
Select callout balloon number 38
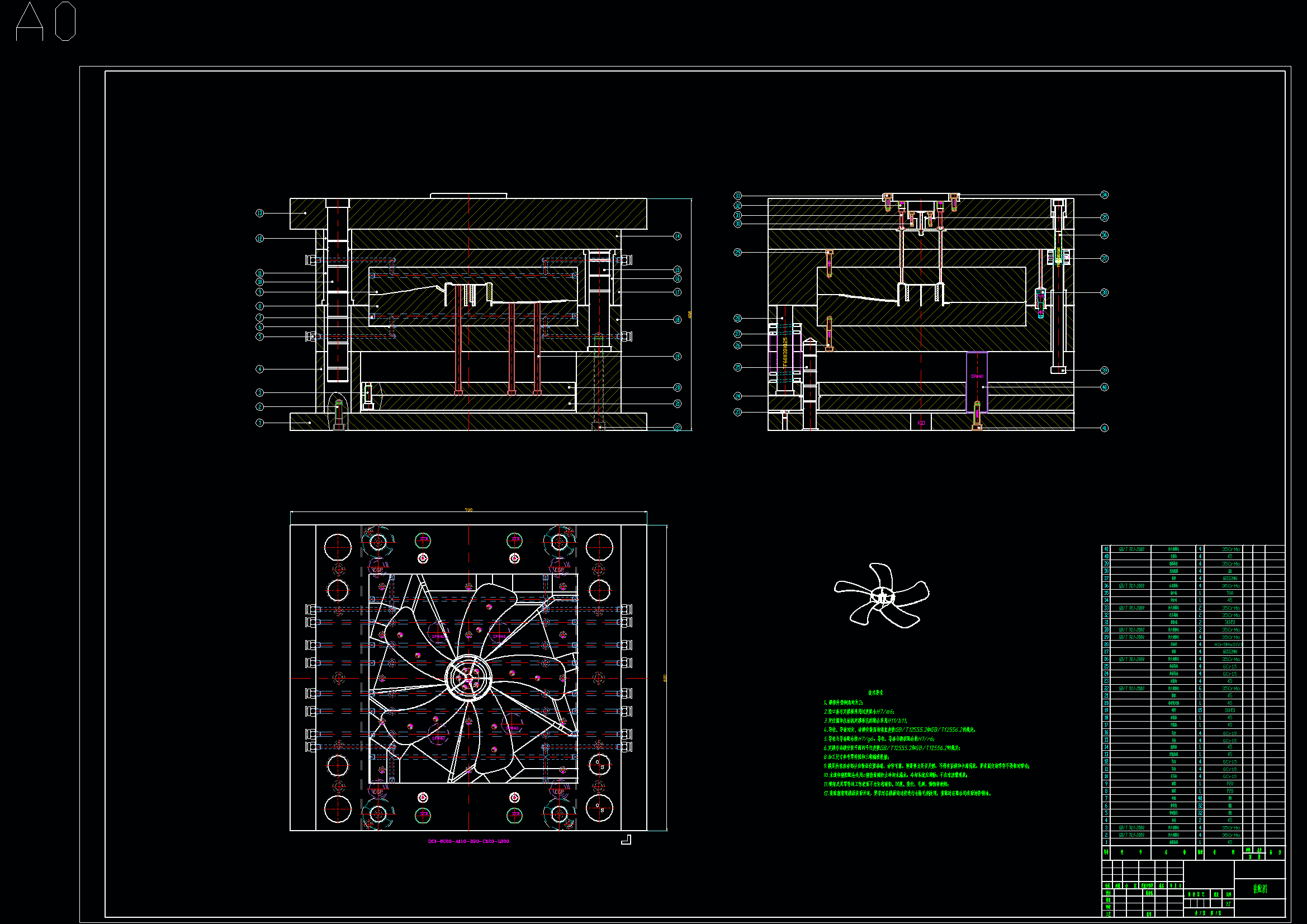click(x=1104, y=293)
